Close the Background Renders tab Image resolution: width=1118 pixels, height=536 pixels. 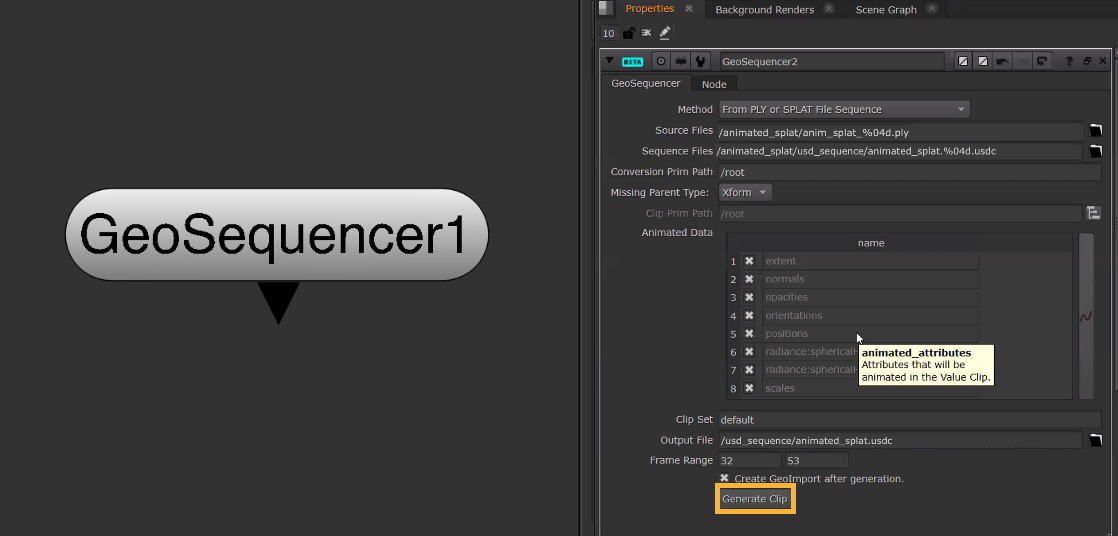(829, 9)
